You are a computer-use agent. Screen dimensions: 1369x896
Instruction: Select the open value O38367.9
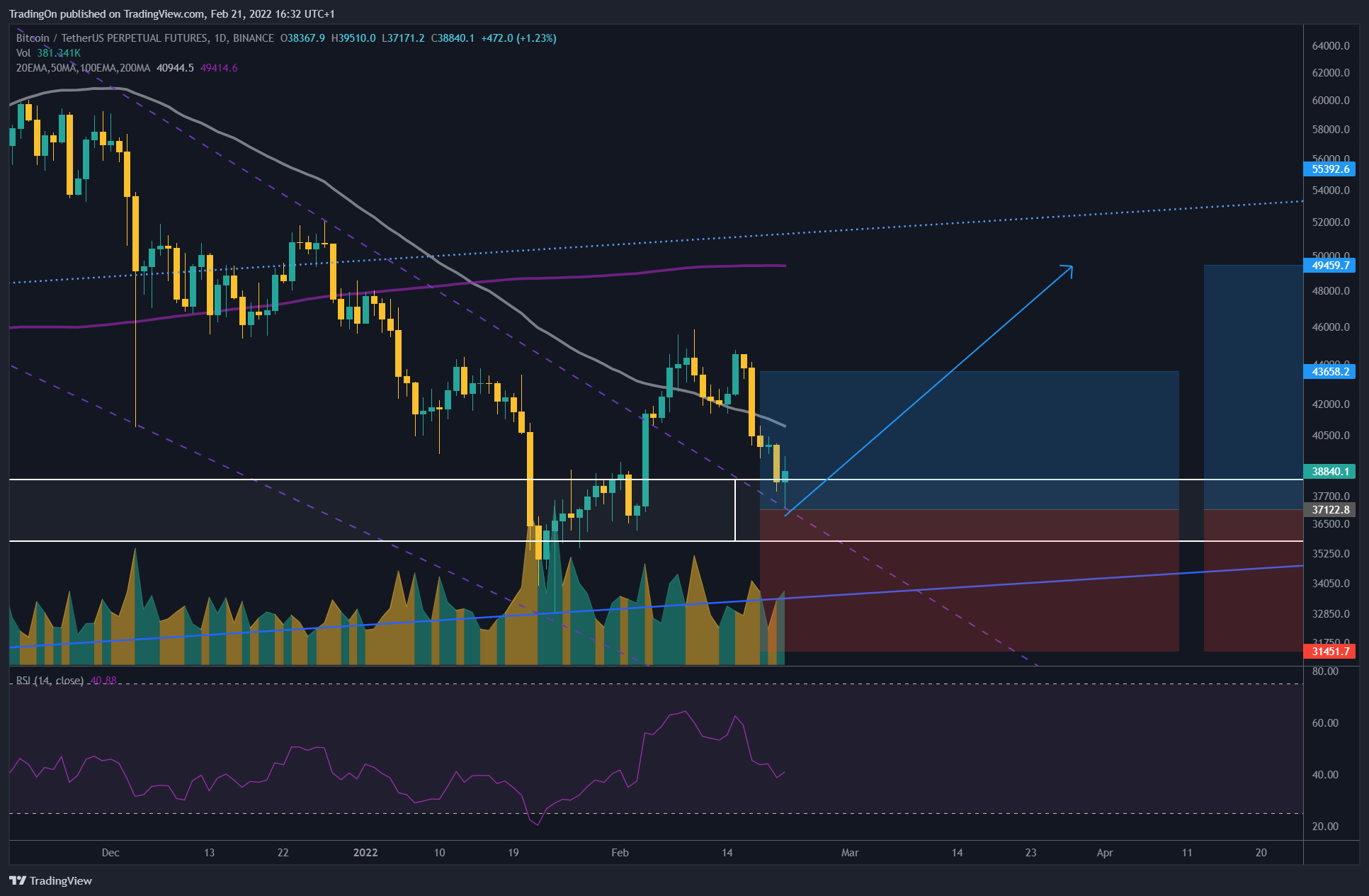pyautogui.click(x=302, y=38)
